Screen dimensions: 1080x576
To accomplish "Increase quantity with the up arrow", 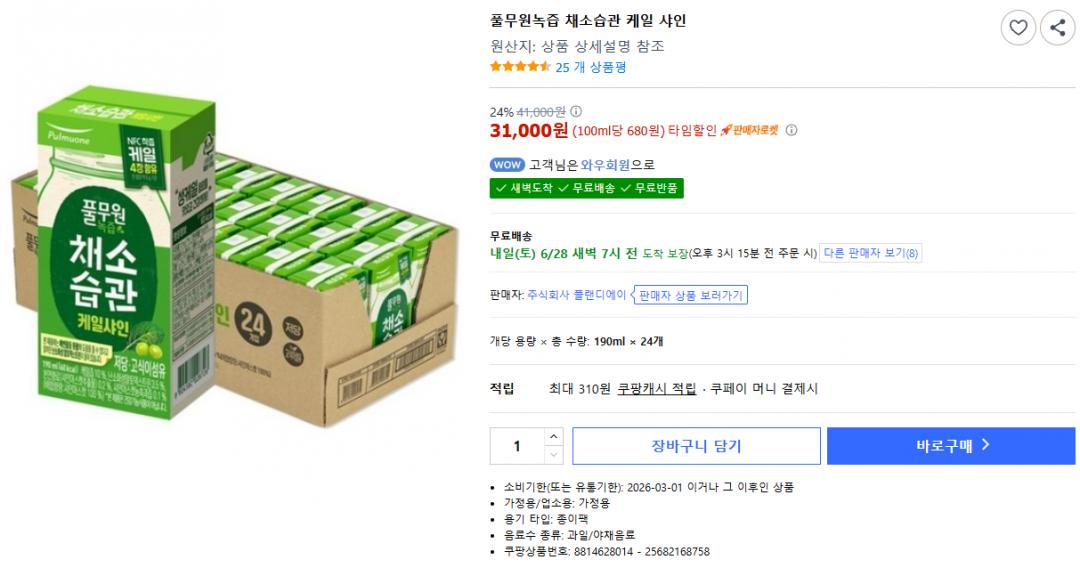I will tap(554, 437).
